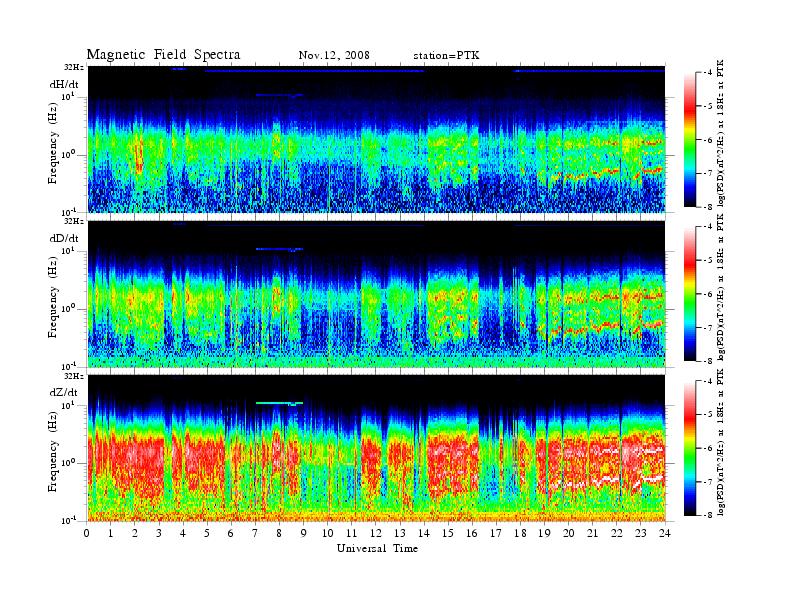Image resolution: width=792 pixels, height=612 pixels.
Task: Click the "station=PTK" label
Action: pos(447,56)
